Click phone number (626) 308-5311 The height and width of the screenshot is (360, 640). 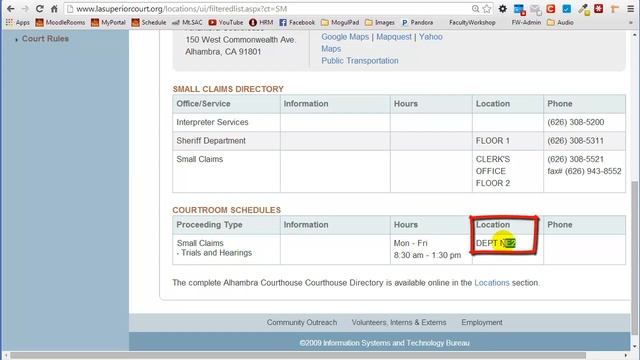click(576, 140)
